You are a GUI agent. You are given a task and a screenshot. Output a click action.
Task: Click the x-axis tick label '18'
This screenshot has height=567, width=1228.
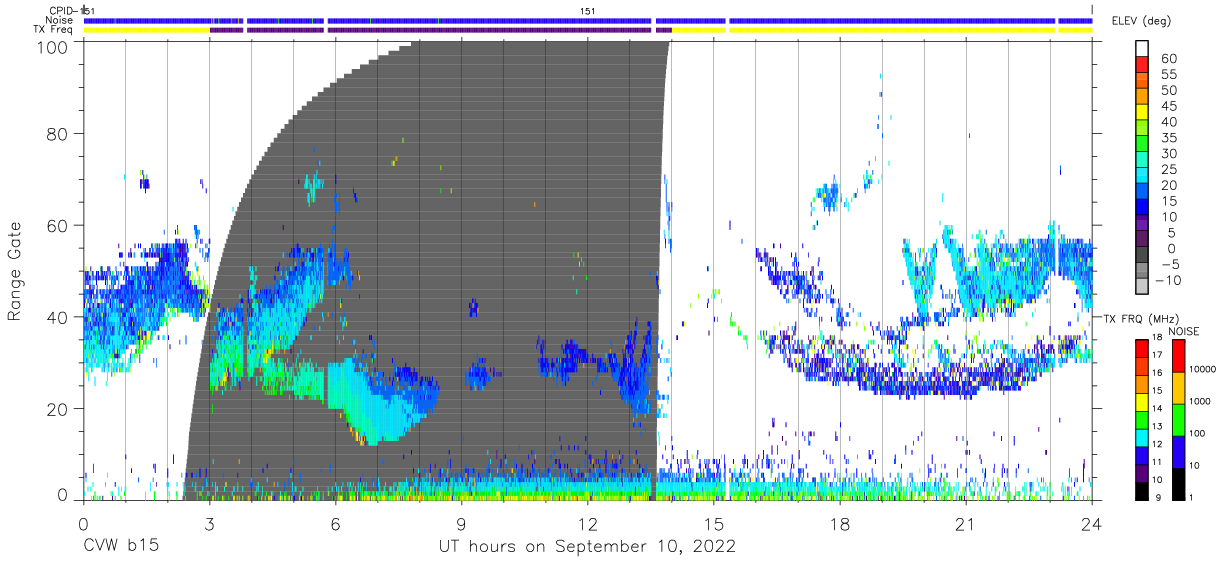pos(840,523)
